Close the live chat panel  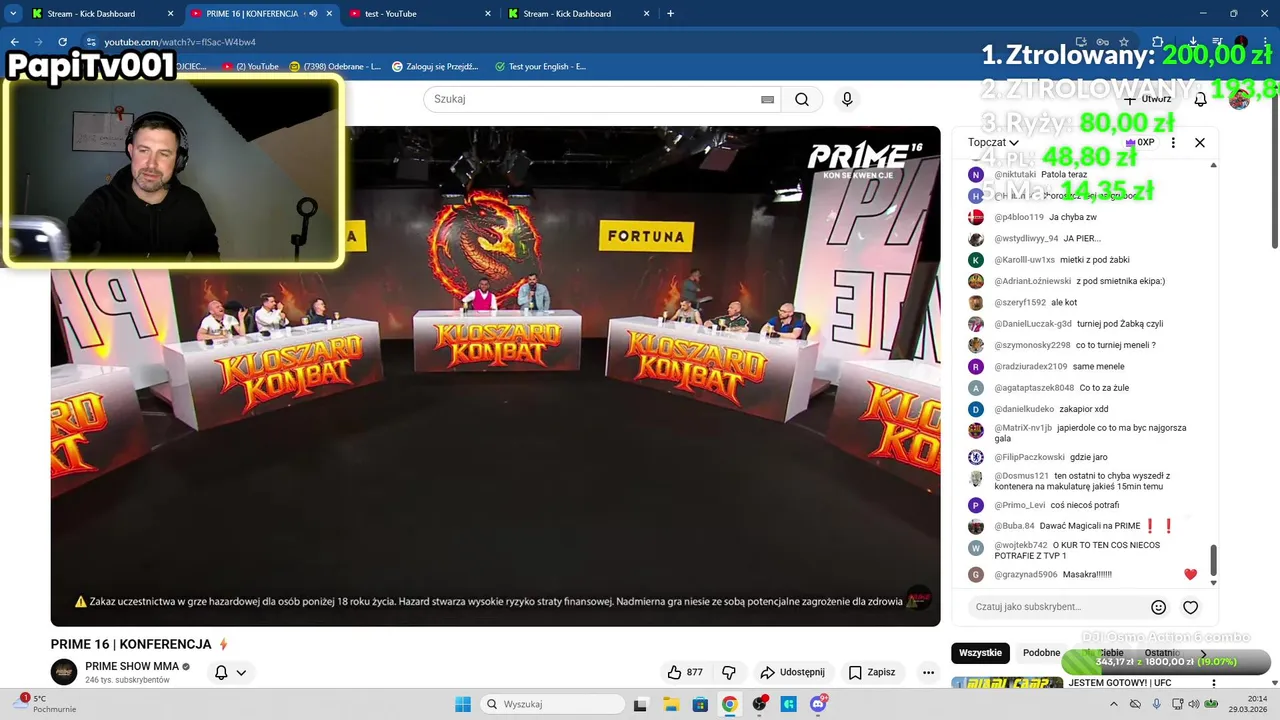(1200, 142)
